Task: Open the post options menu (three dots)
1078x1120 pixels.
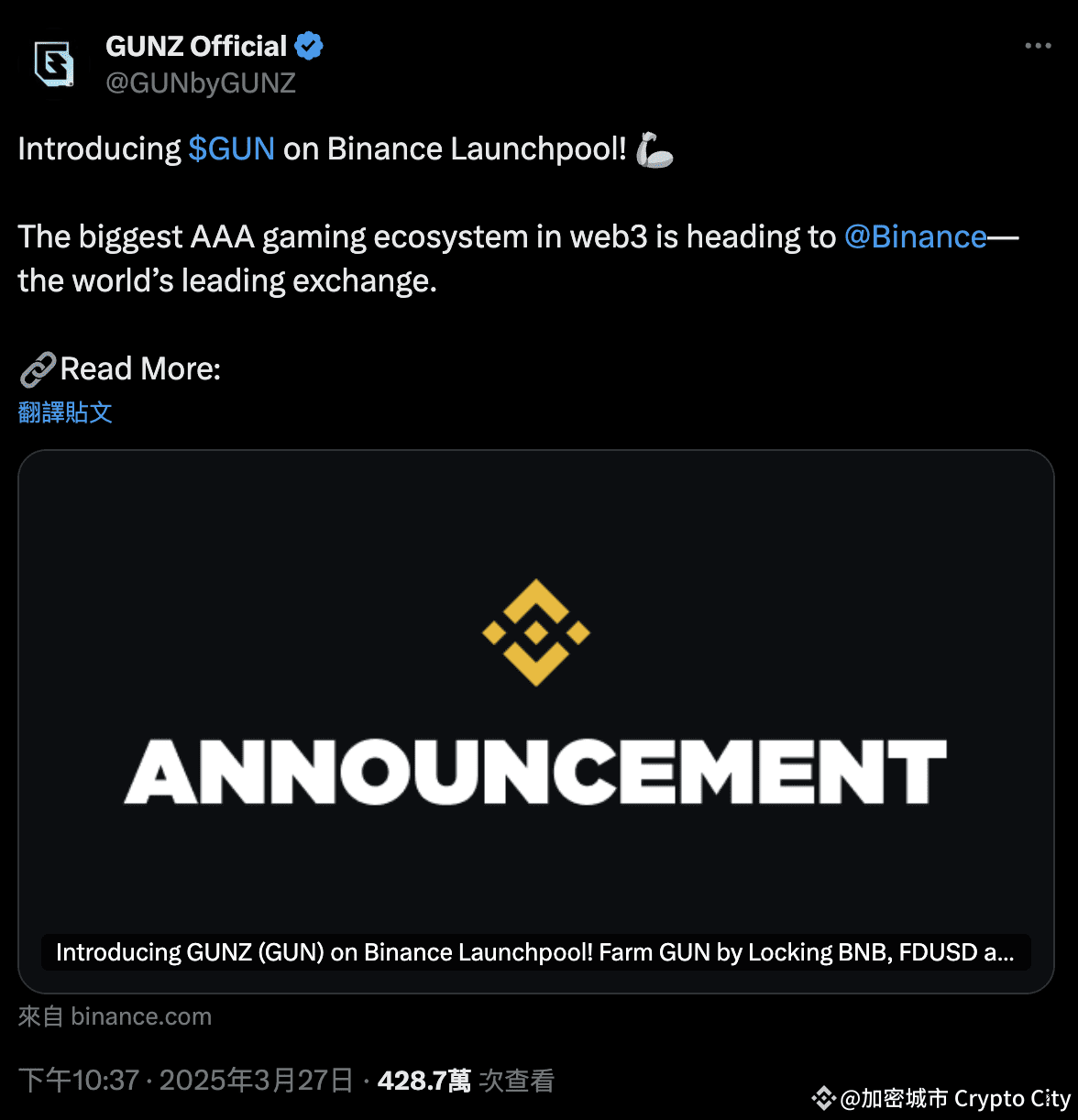Action: coord(1038,45)
